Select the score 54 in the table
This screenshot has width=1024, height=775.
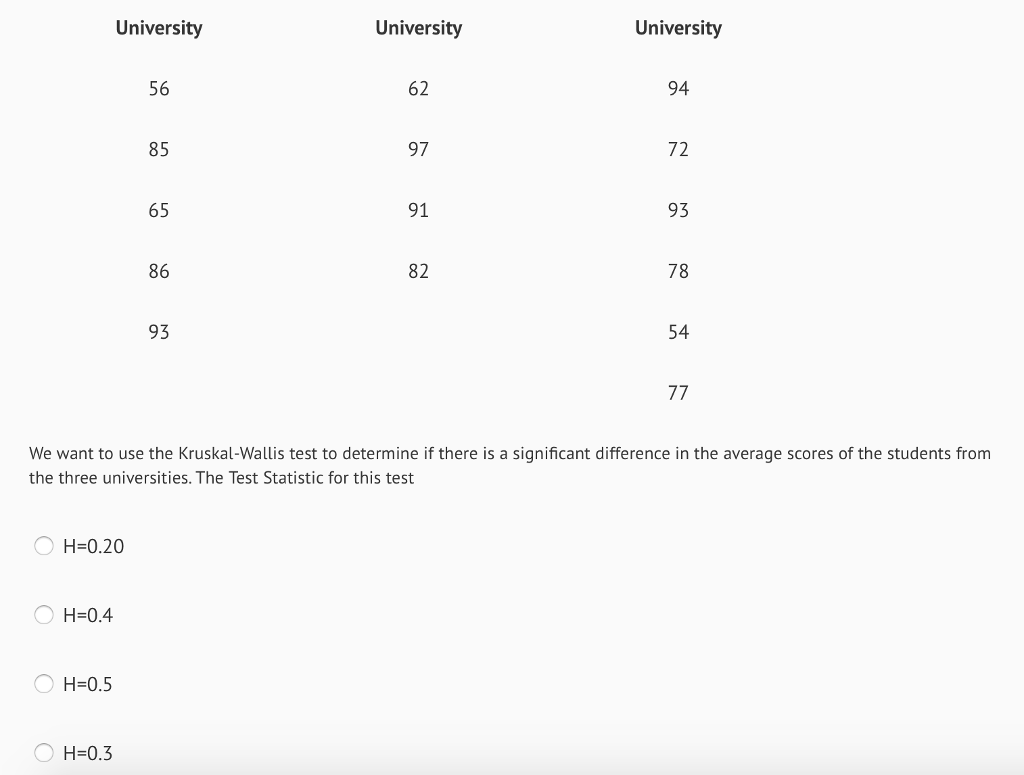coord(678,332)
